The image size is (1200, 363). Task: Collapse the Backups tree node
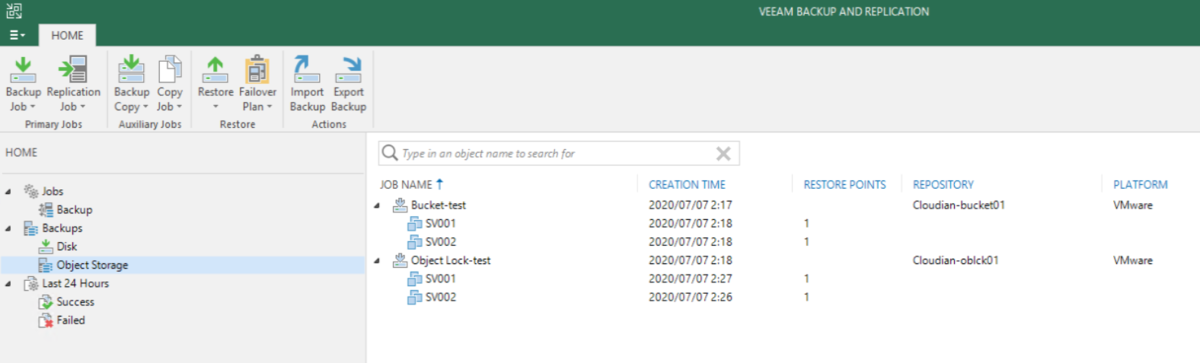(9, 228)
